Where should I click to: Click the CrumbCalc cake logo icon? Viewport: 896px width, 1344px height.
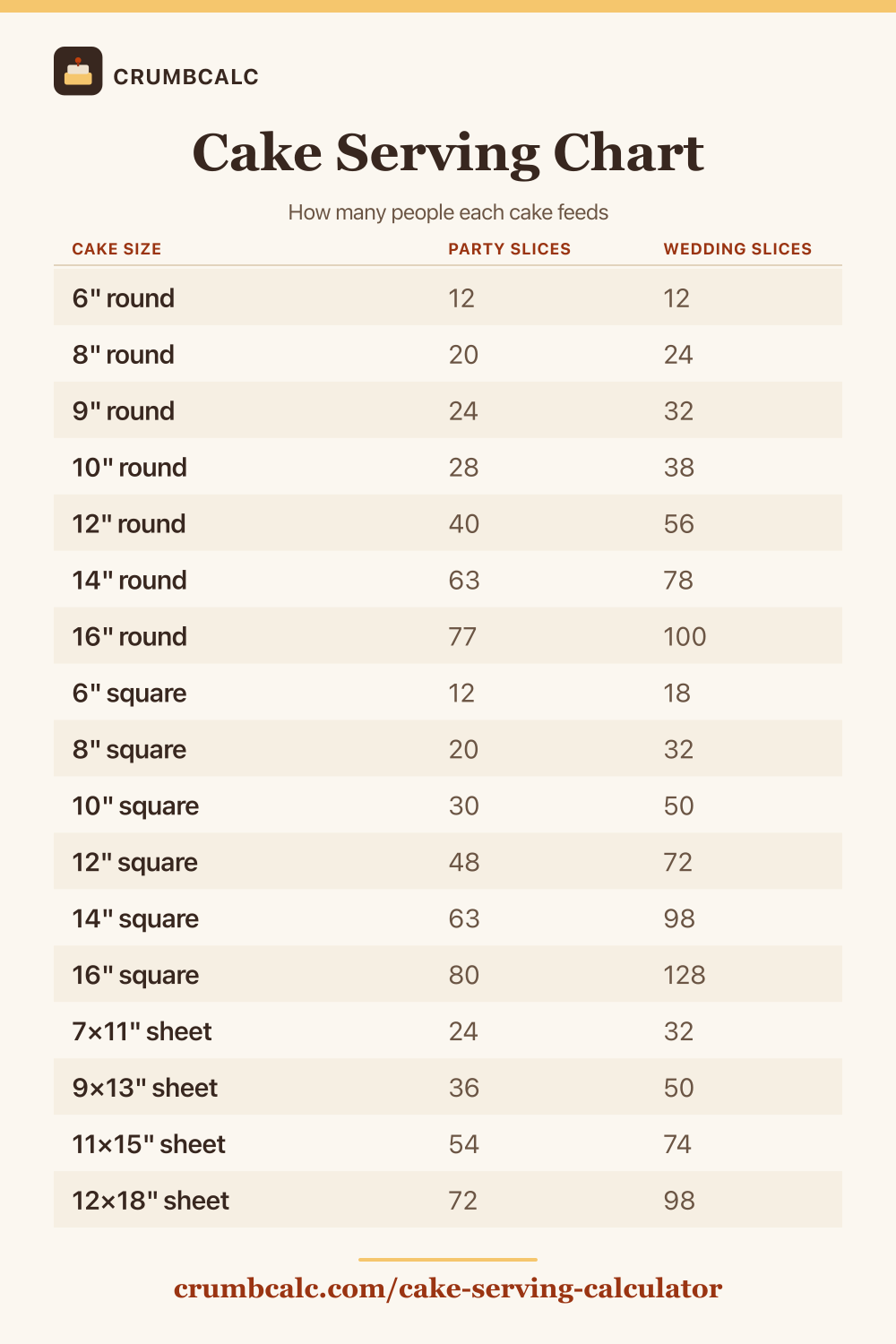(x=78, y=71)
